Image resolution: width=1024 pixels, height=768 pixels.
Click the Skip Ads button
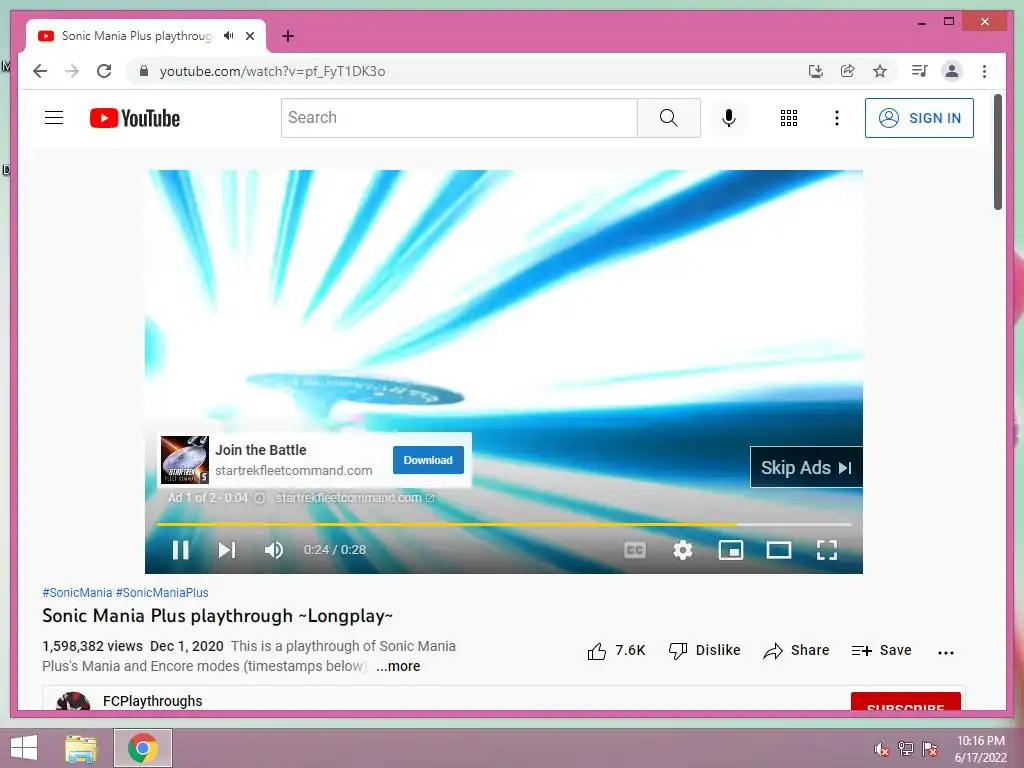[807, 468]
